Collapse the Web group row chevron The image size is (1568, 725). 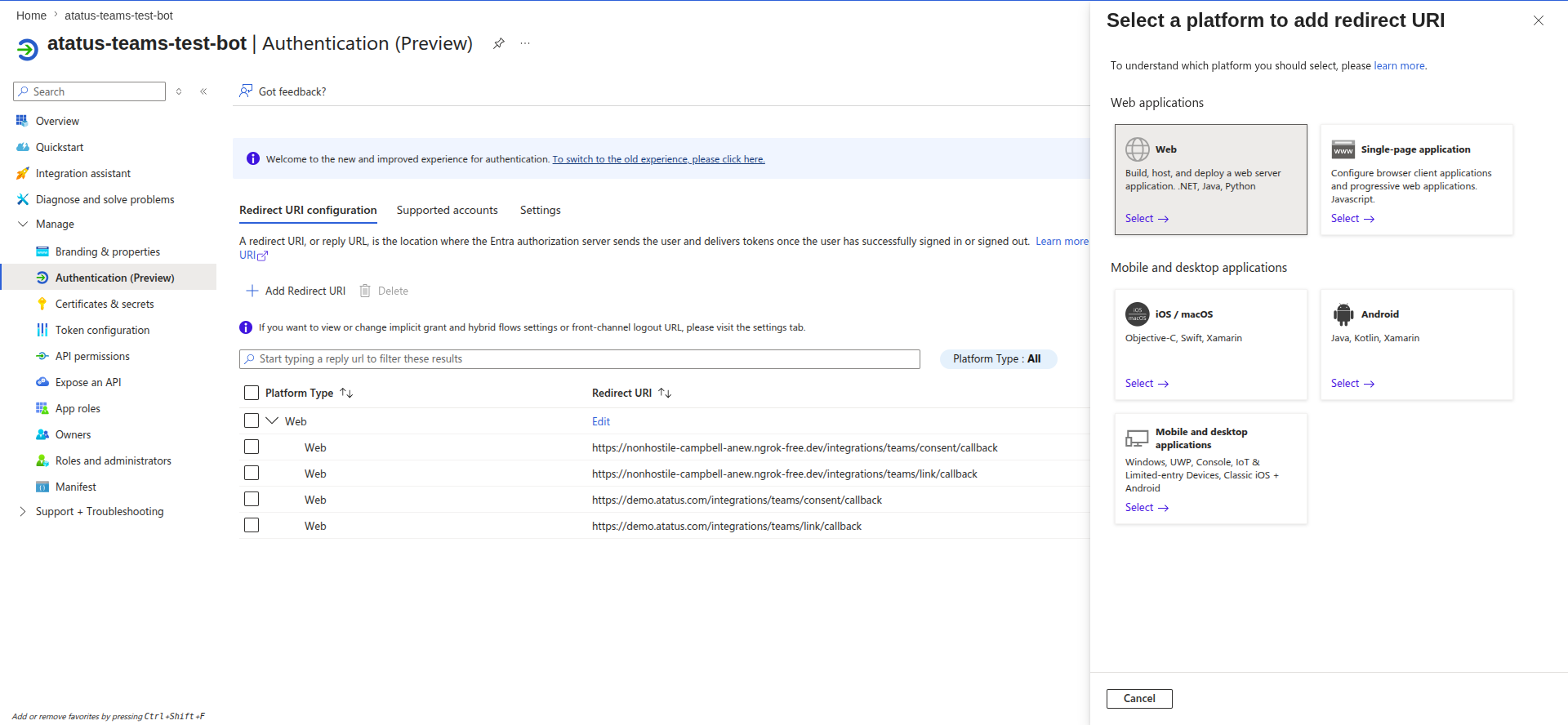(272, 420)
